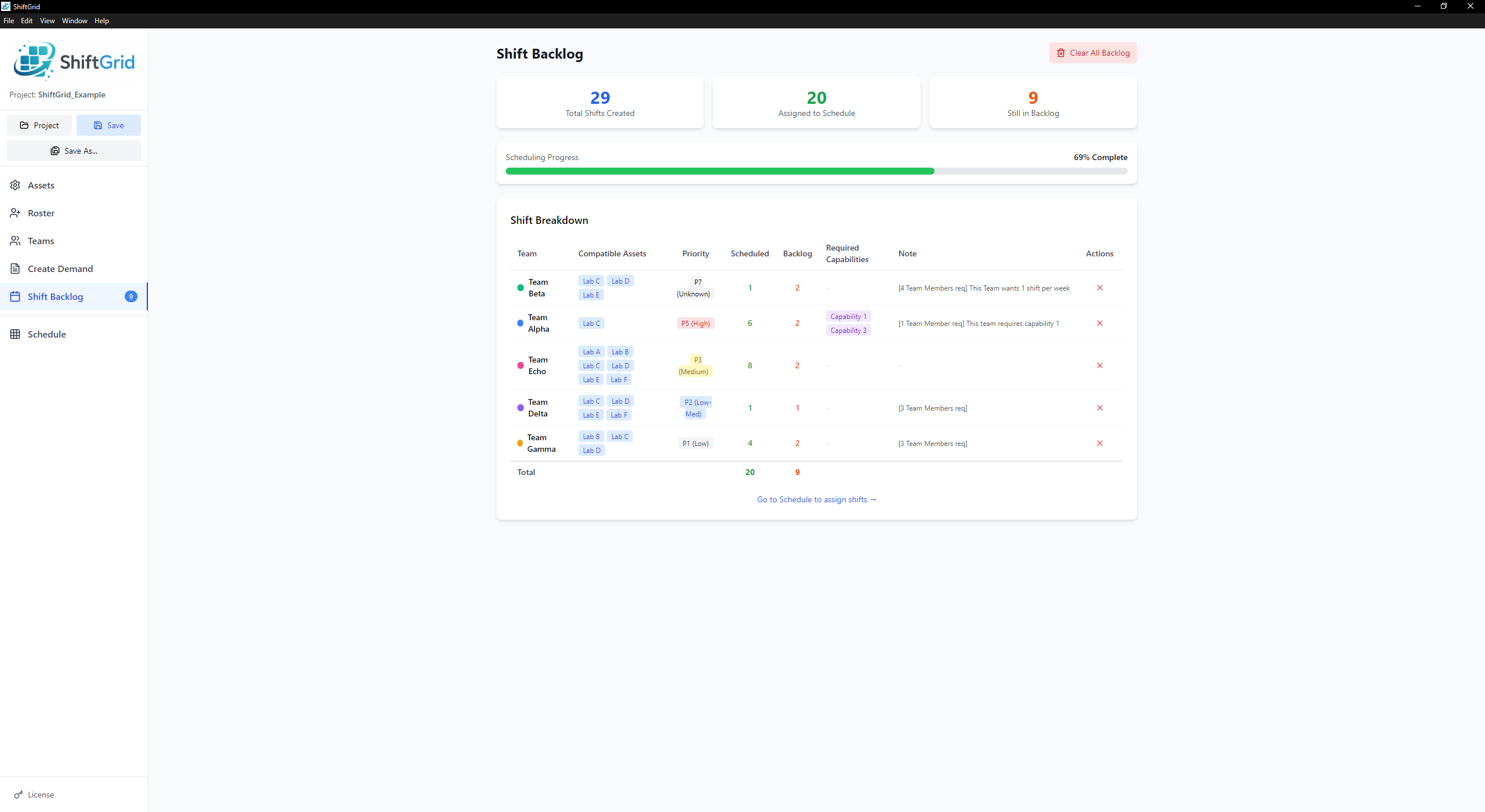Screen dimensions: 1485x812
Task: Select the Roster sidebar icon
Action: pyautogui.click(x=16, y=213)
